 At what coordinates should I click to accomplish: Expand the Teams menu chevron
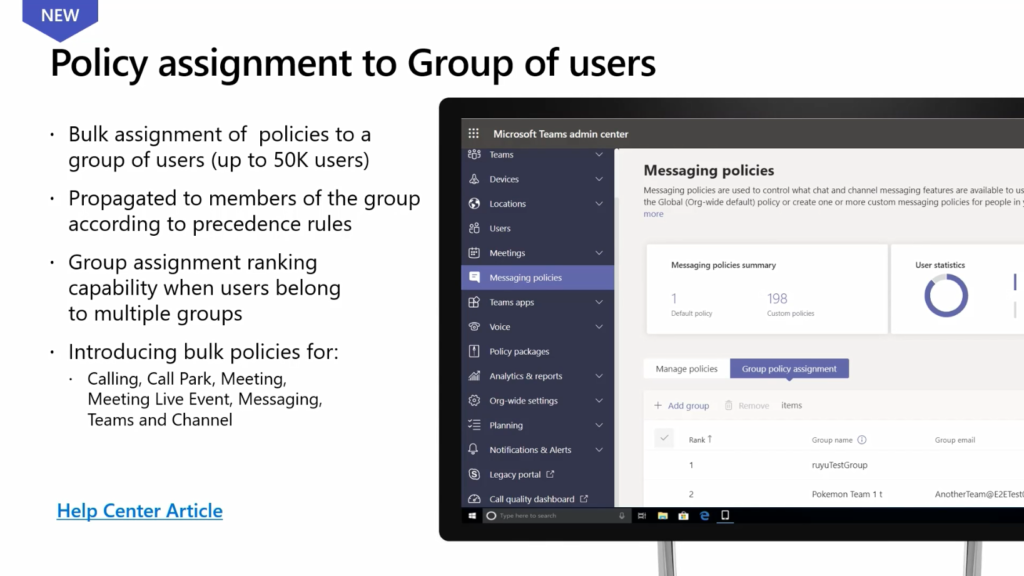tap(599, 155)
